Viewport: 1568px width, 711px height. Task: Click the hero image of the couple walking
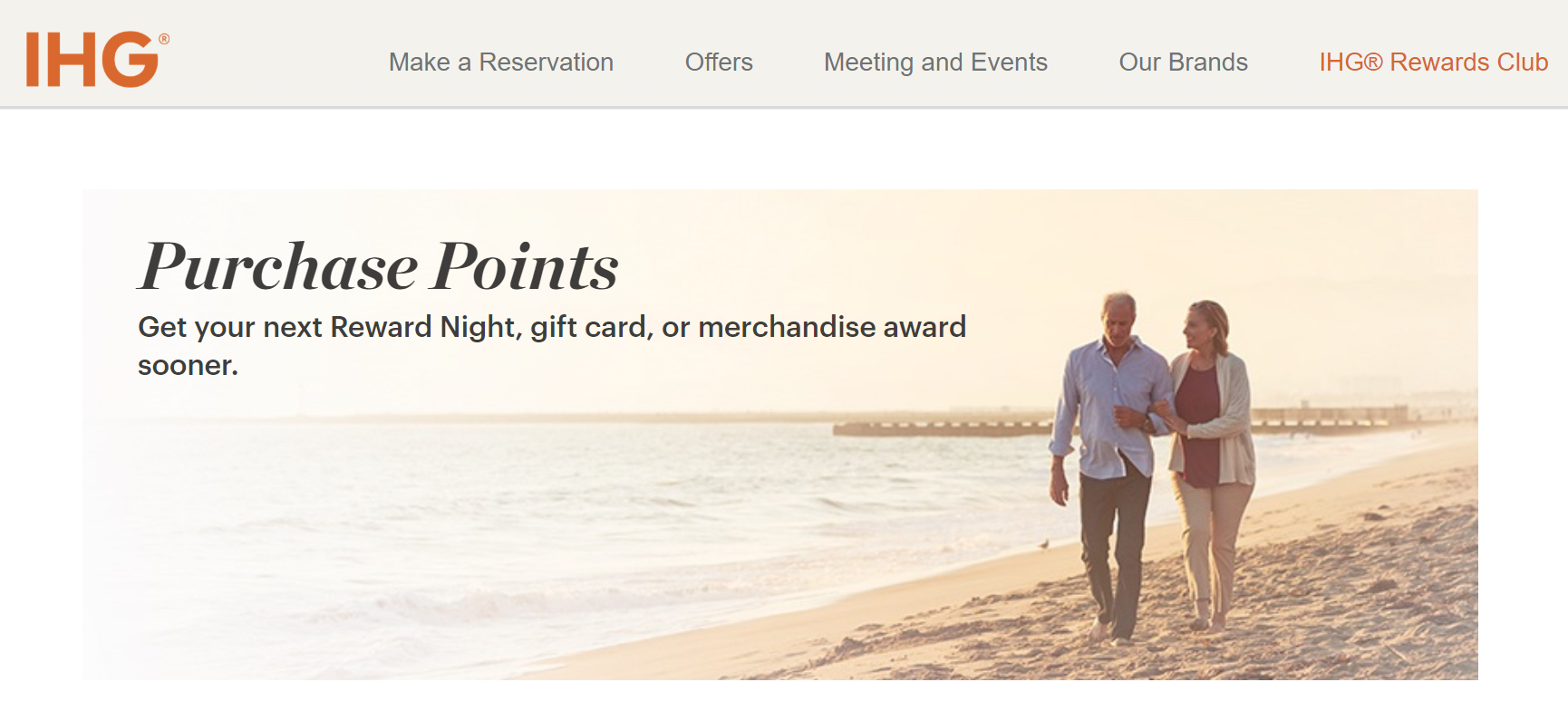[x=1151, y=453]
